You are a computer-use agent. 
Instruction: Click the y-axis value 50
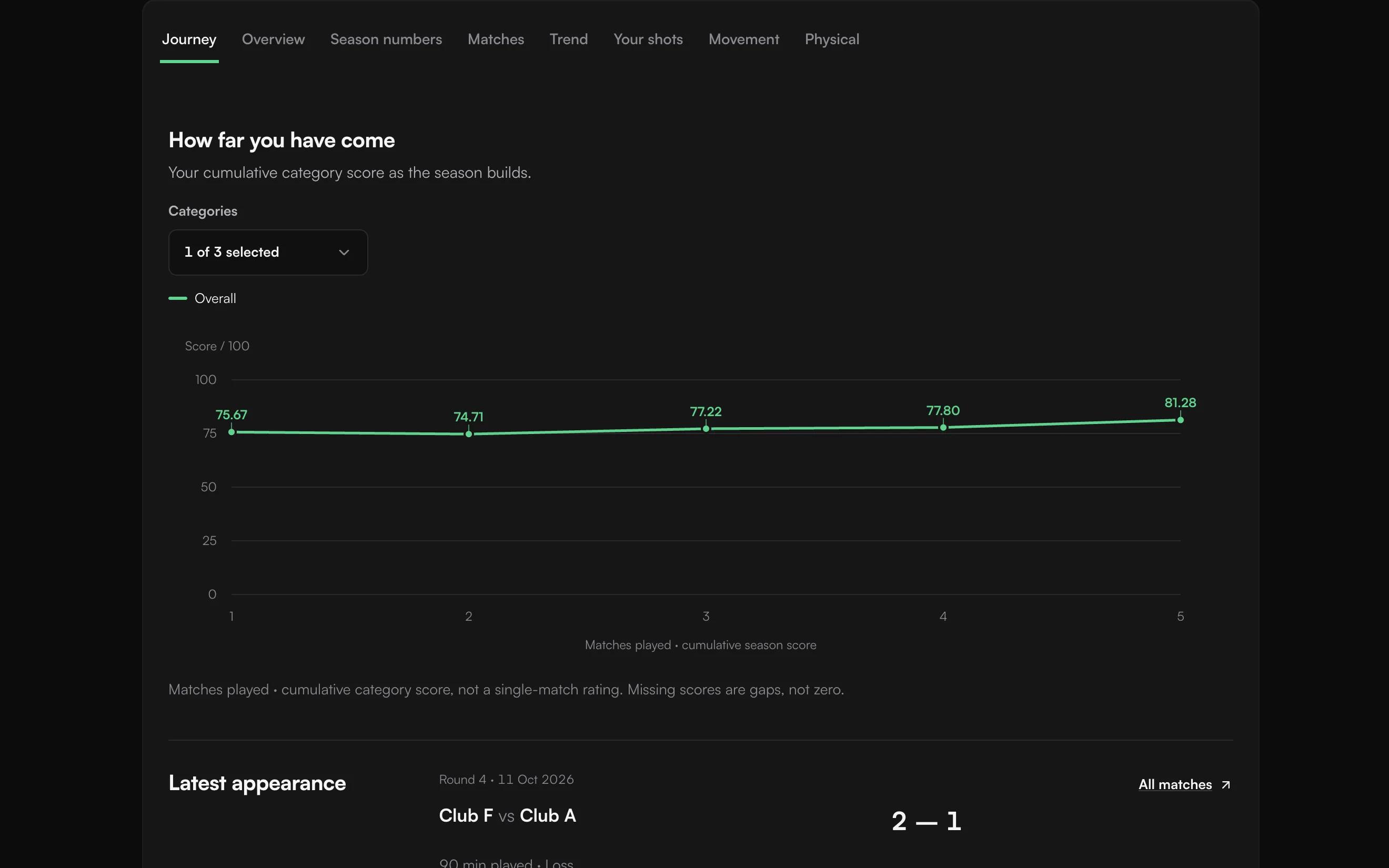[x=208, y=487]
